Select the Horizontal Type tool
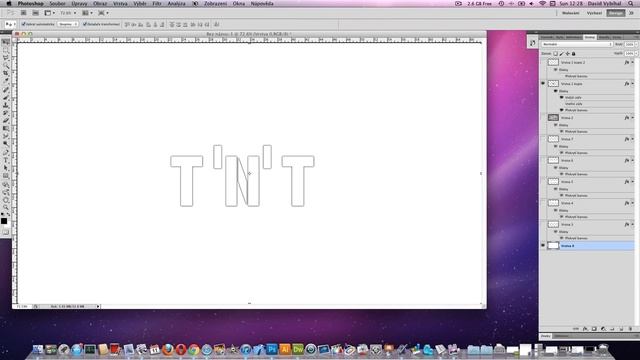This screenshot has height=360, width=640. click(x=6, y=160)
